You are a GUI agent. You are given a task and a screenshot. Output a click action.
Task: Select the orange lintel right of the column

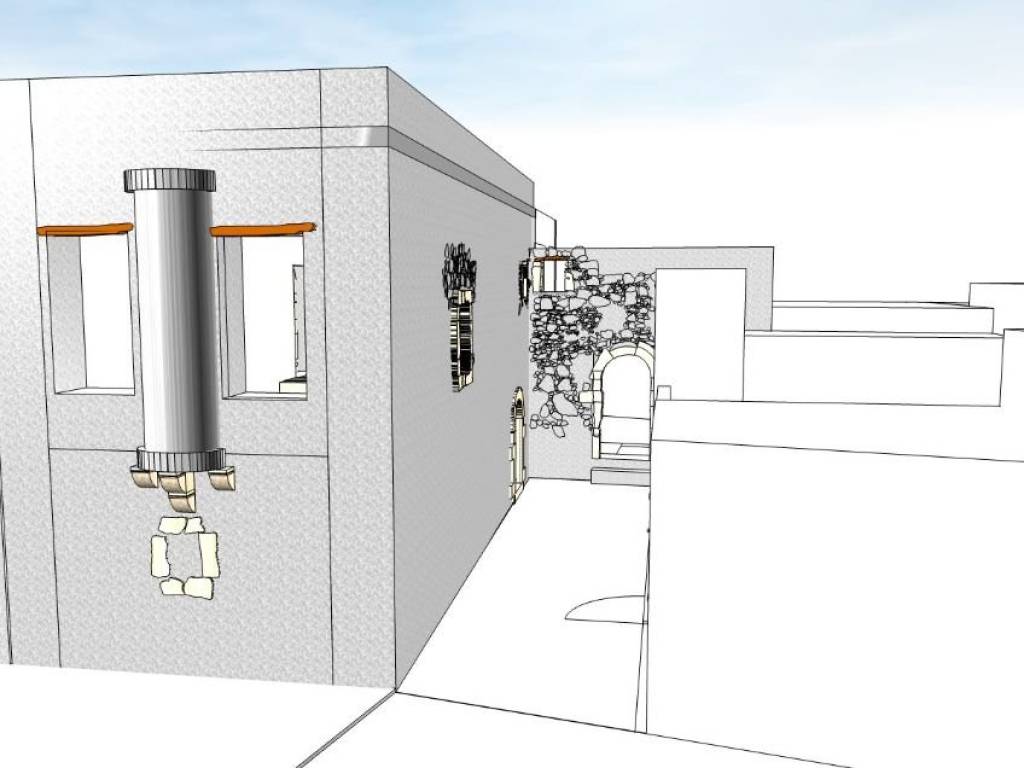262,229
